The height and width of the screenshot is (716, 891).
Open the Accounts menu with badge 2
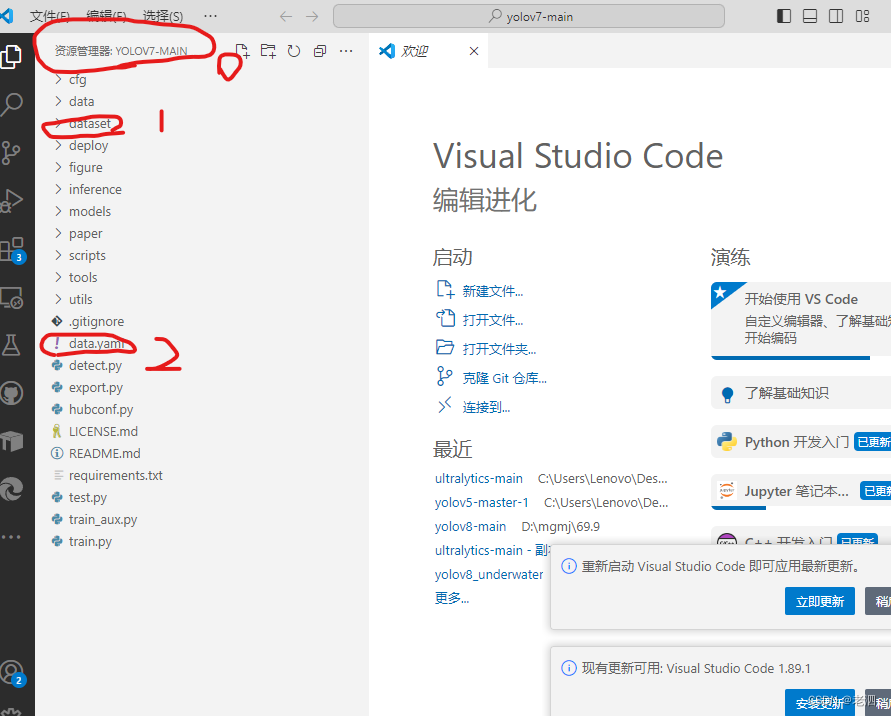point(13,673)
